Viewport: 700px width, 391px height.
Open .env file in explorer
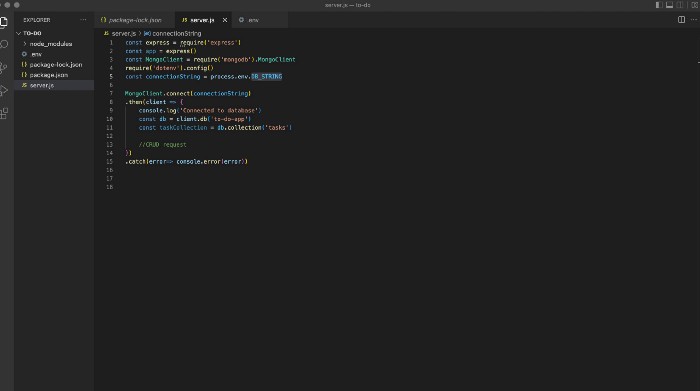(x=37, y=54)
